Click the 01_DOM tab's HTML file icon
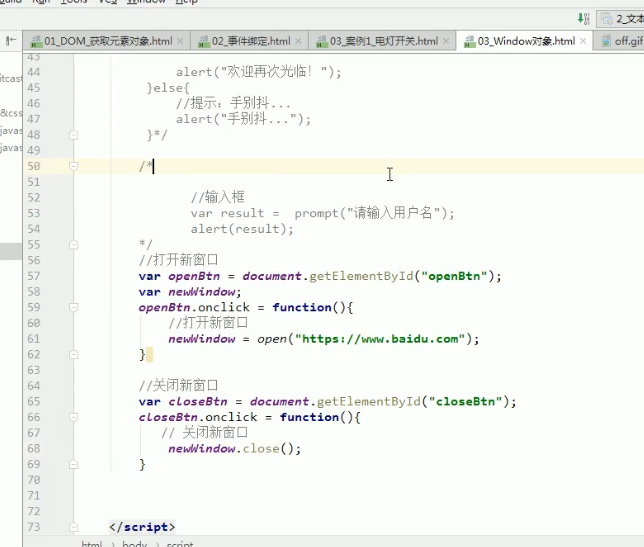 coord(36,41)
